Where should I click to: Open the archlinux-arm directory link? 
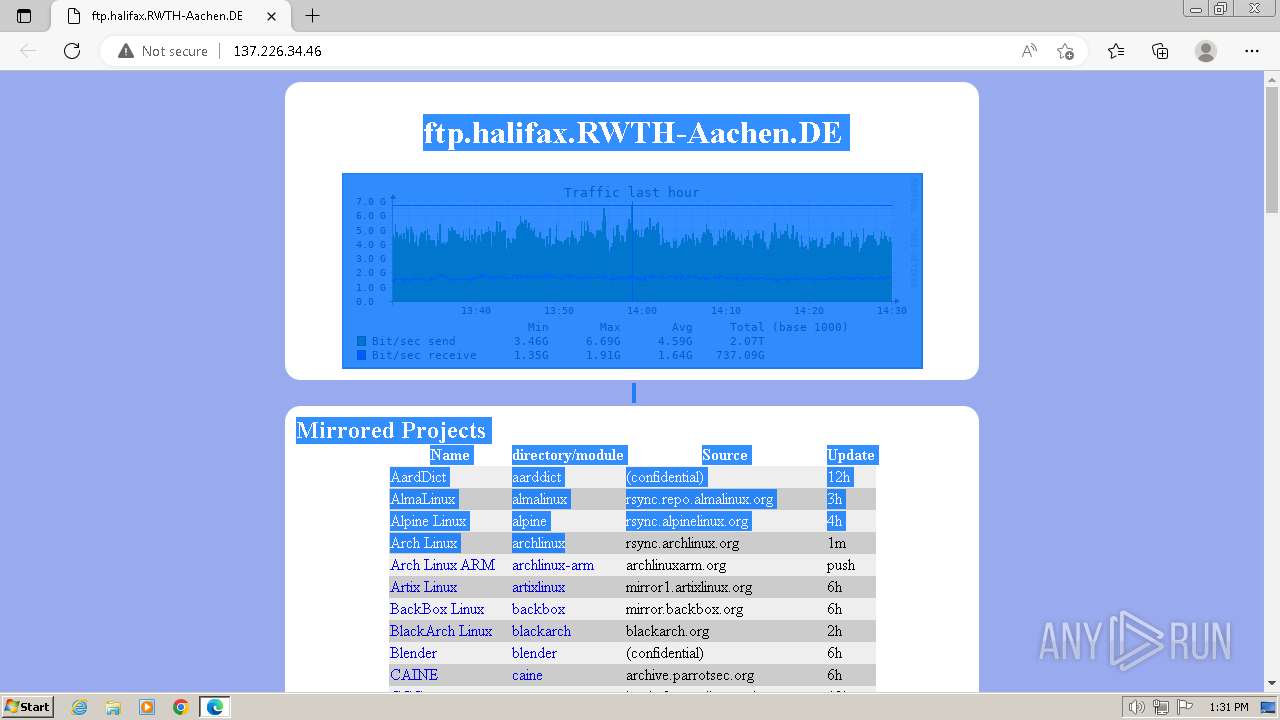click(553, 565)
